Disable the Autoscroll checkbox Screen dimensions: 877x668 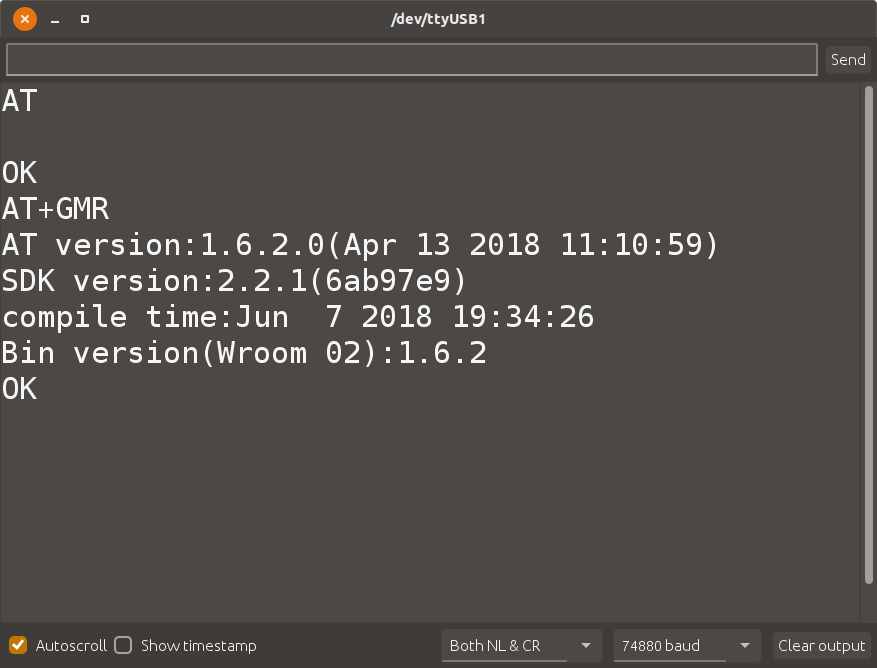coord(18,645)
